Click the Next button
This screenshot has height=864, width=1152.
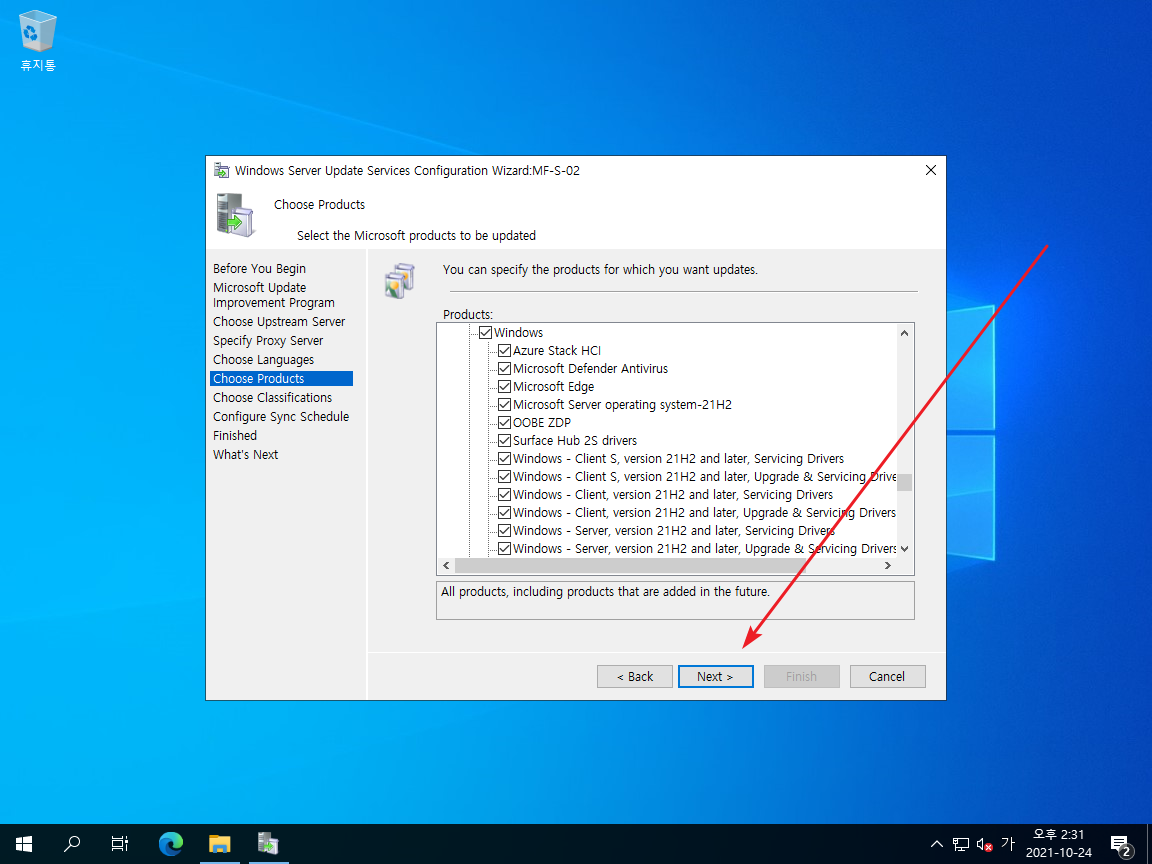point(716,677)
